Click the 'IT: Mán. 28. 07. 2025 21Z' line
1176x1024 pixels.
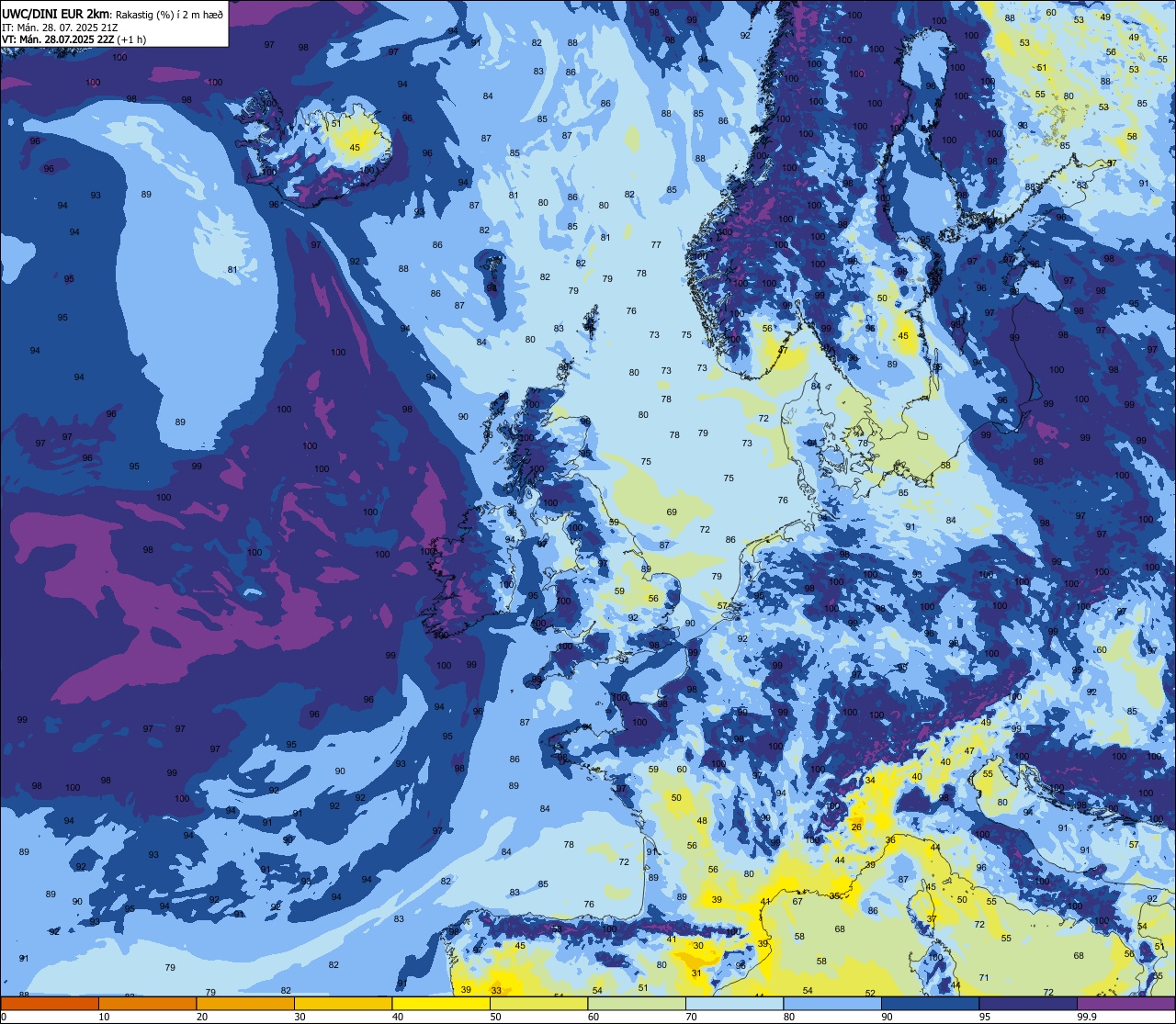[62, 28]
